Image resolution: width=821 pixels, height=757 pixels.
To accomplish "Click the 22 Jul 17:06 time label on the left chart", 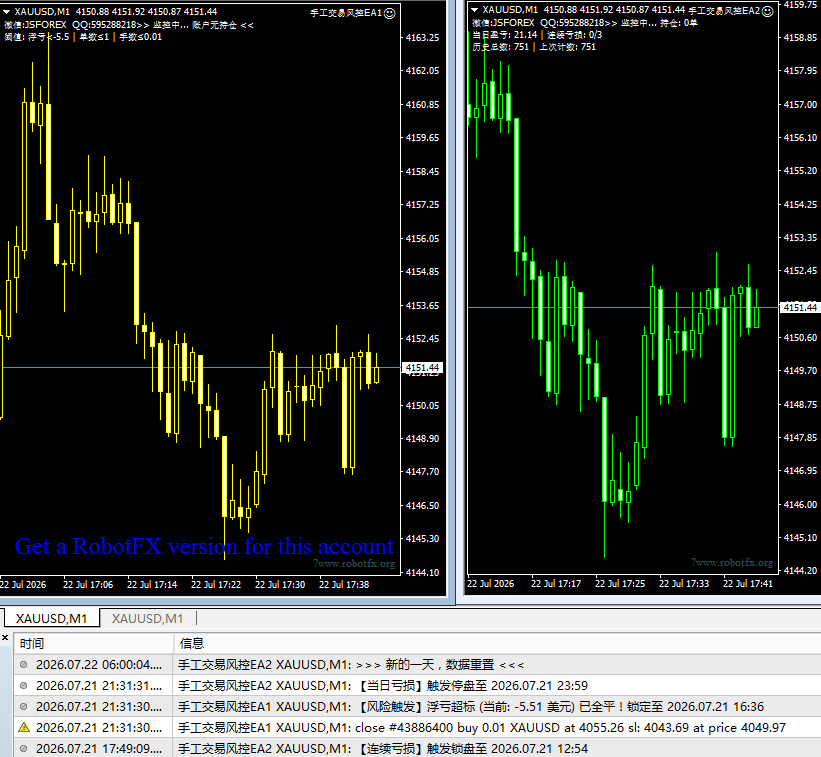I will pos(88,584).
